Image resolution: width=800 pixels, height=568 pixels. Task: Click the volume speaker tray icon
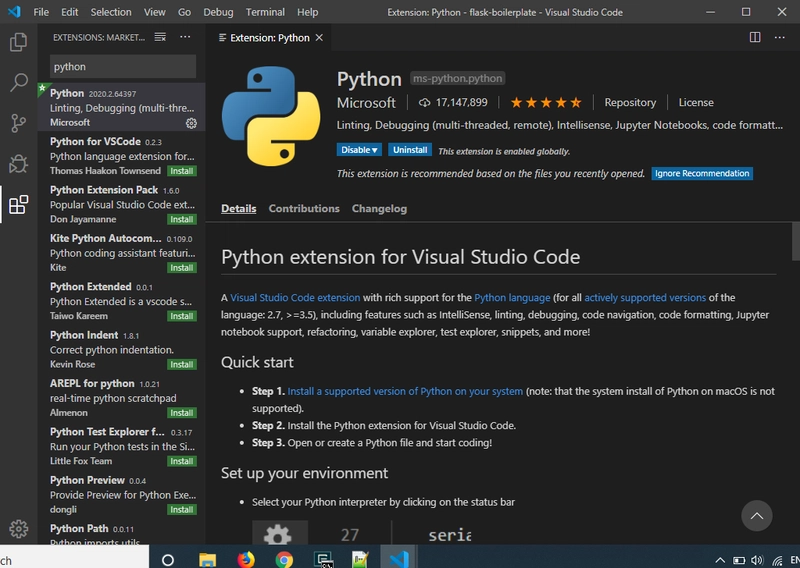coord(757,560)
